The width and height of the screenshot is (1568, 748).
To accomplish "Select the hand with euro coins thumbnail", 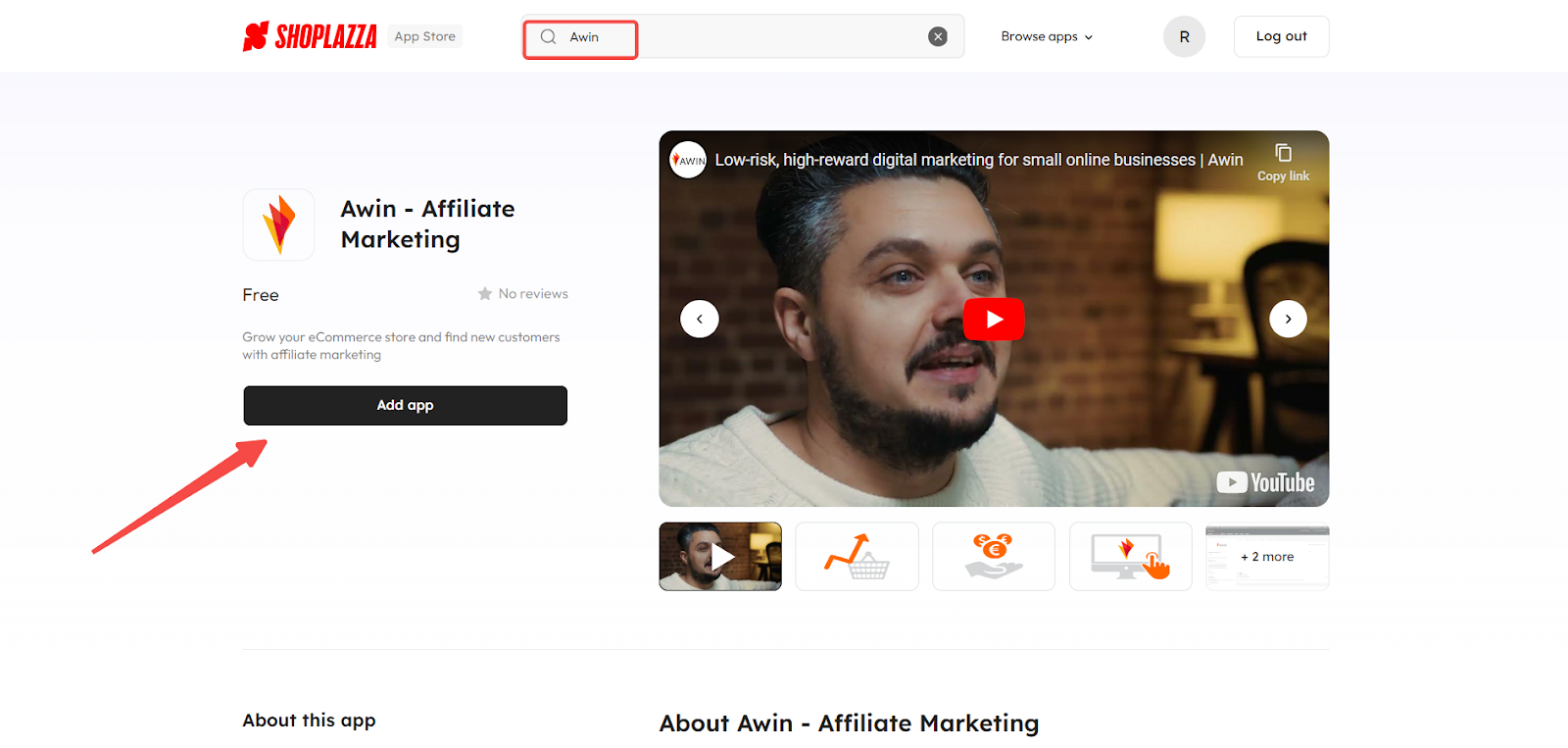I will 994,556.
